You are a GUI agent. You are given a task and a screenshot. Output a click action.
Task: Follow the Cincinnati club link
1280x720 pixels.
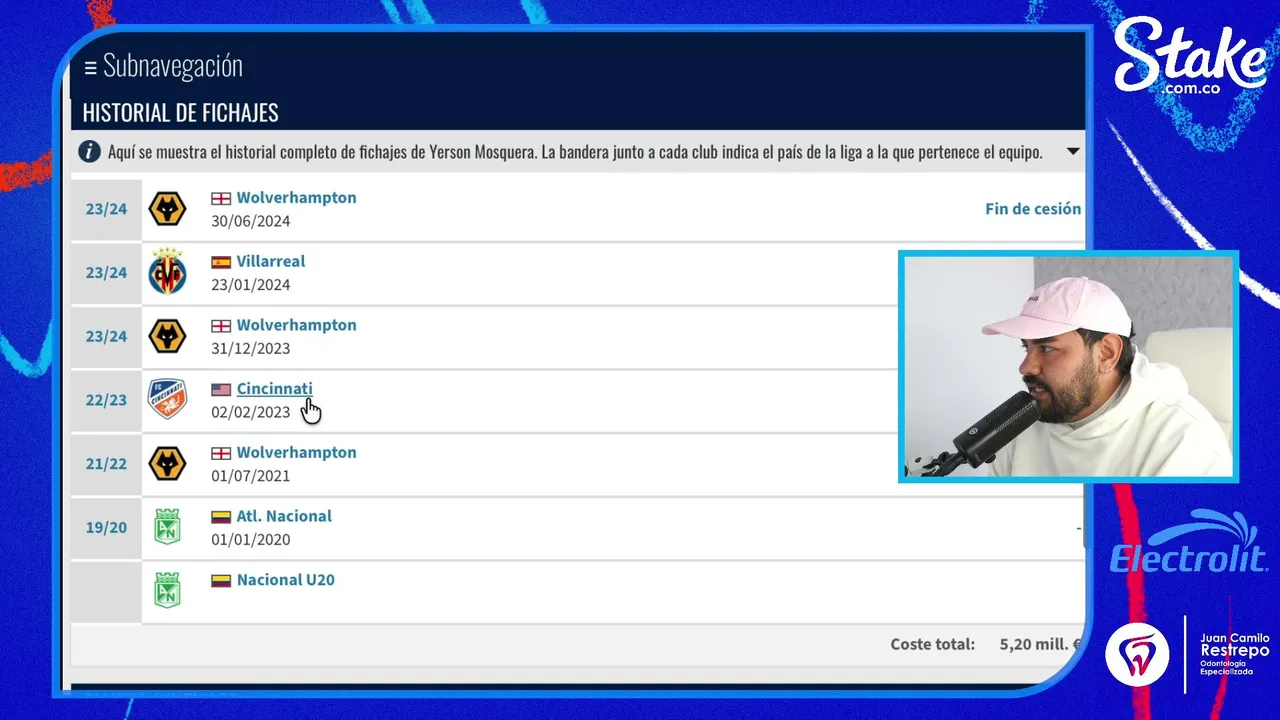pos(274,389)
